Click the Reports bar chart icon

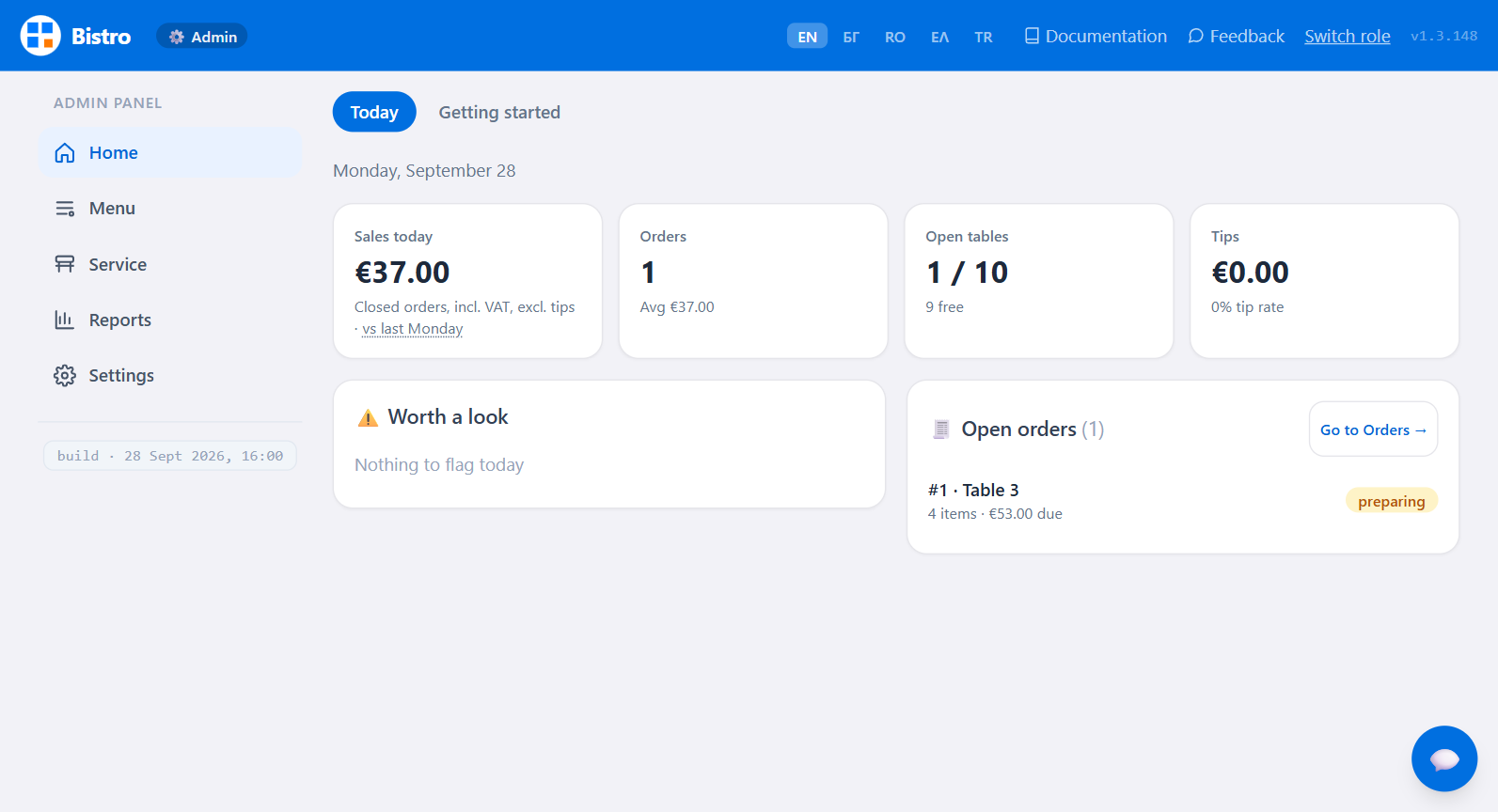[65, 320]
